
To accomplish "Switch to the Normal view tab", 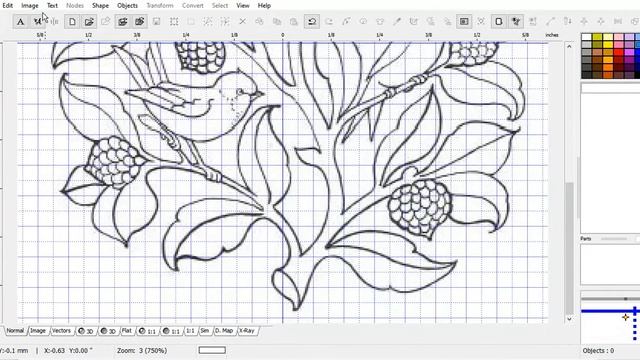I will tap(16, 331).
